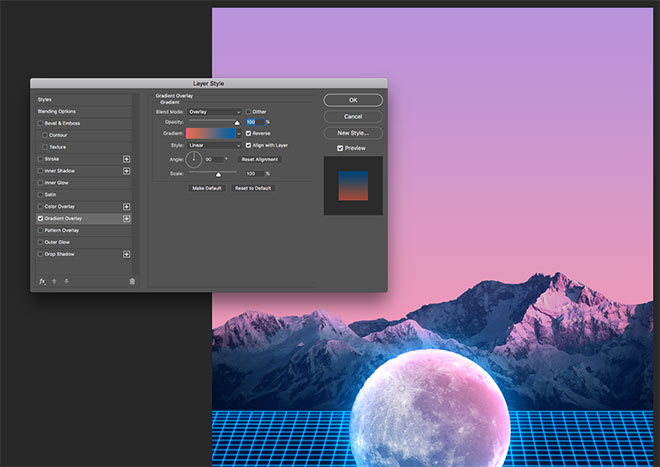660x467 pixels.
Task: Enable the Satin checkbox
Action: pyautogui.click(x=40, y=195)
